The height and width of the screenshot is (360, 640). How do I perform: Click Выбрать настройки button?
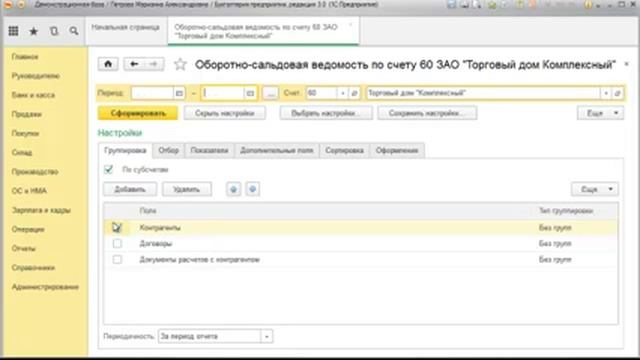coord(326,113)
